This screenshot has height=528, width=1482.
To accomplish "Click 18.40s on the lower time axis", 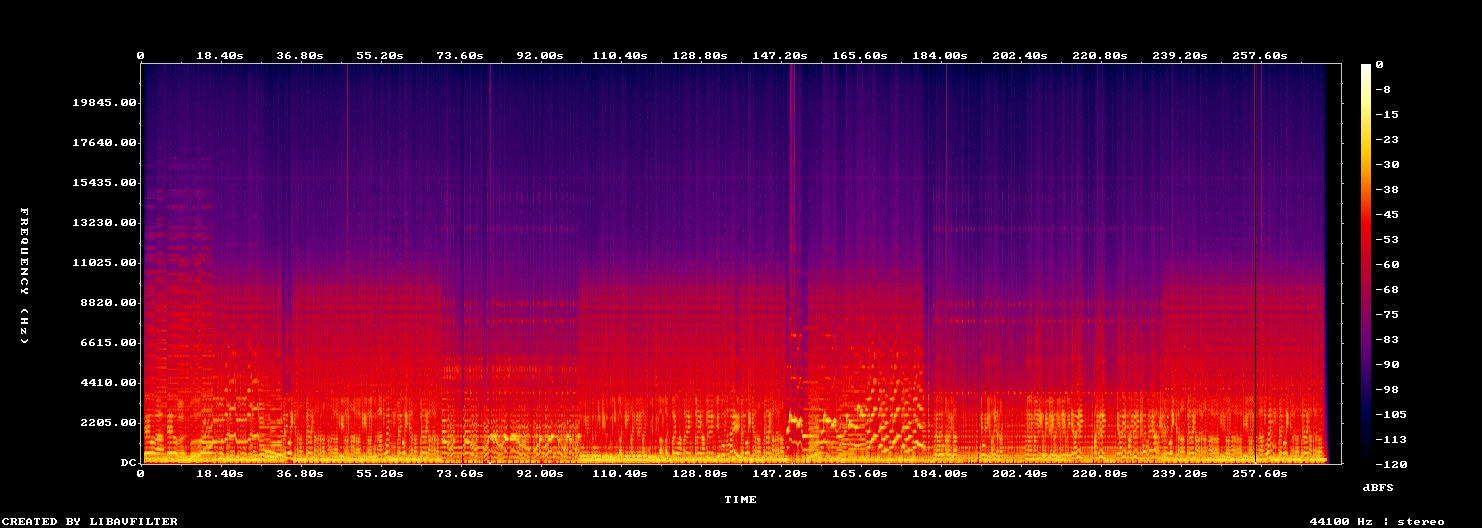I will tap(220, 473).
